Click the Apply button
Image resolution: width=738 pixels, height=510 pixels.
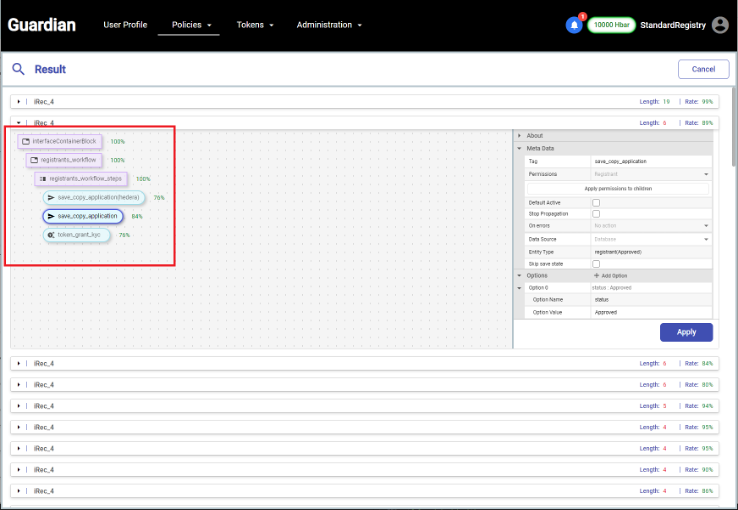(686, 332)
